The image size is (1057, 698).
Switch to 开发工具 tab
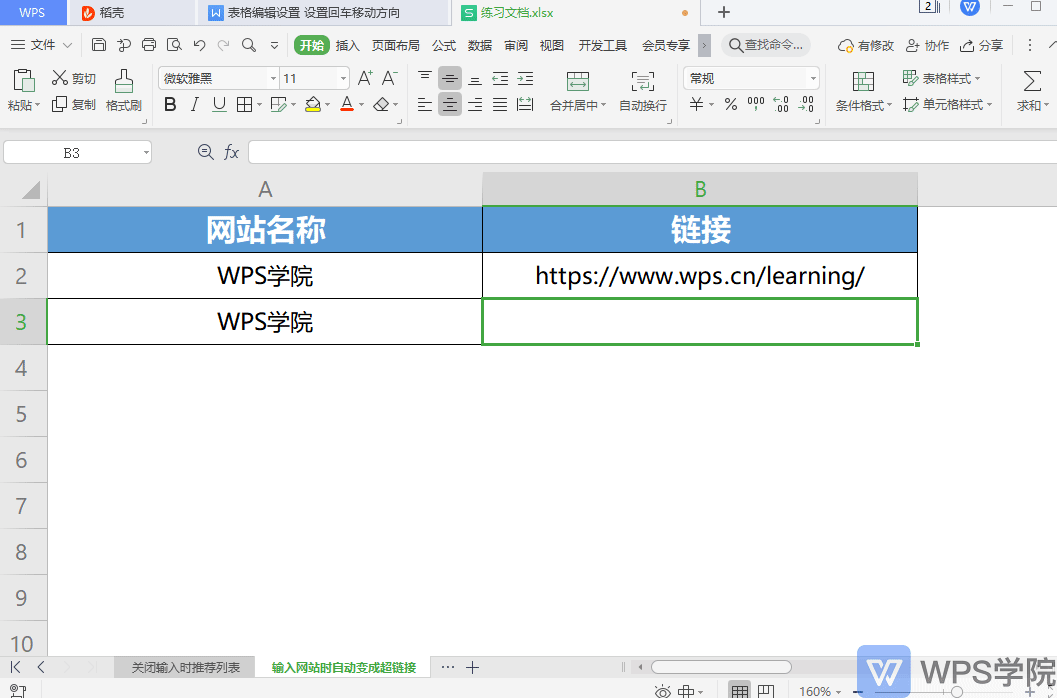pos(603,45)
